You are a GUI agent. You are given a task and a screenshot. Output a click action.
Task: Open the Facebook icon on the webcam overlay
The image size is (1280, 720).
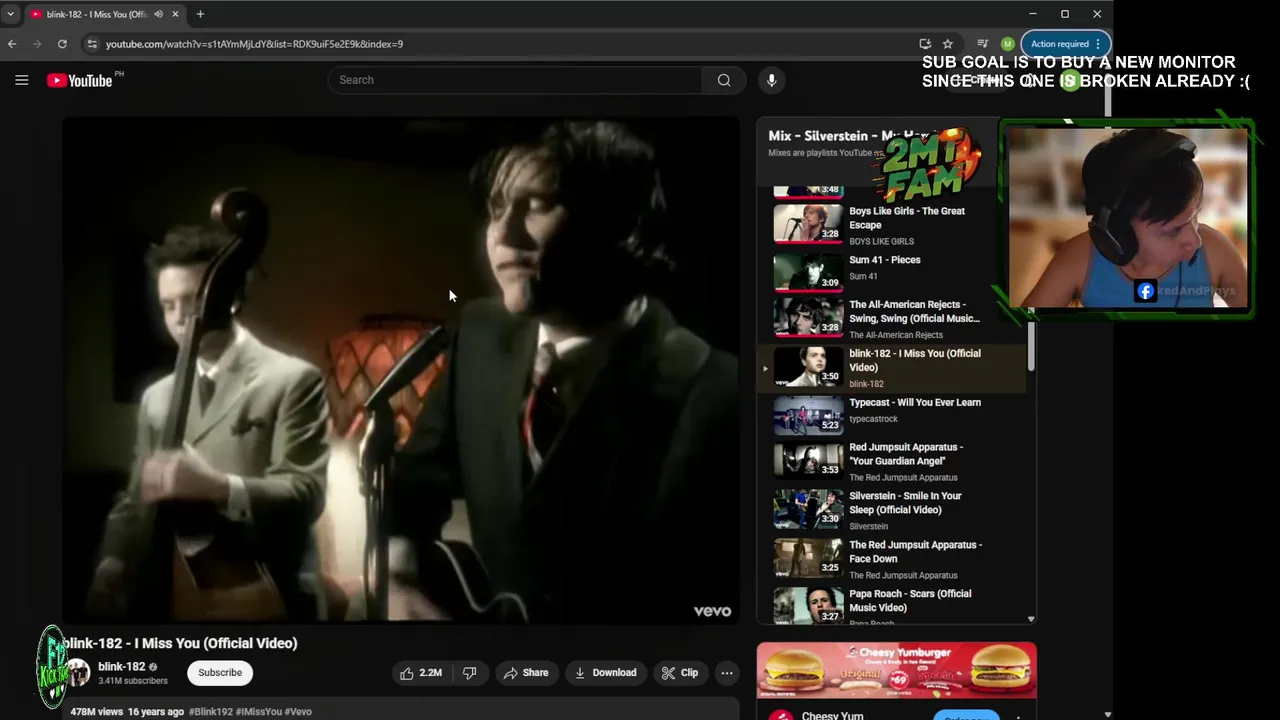(x=1146, y=291)
